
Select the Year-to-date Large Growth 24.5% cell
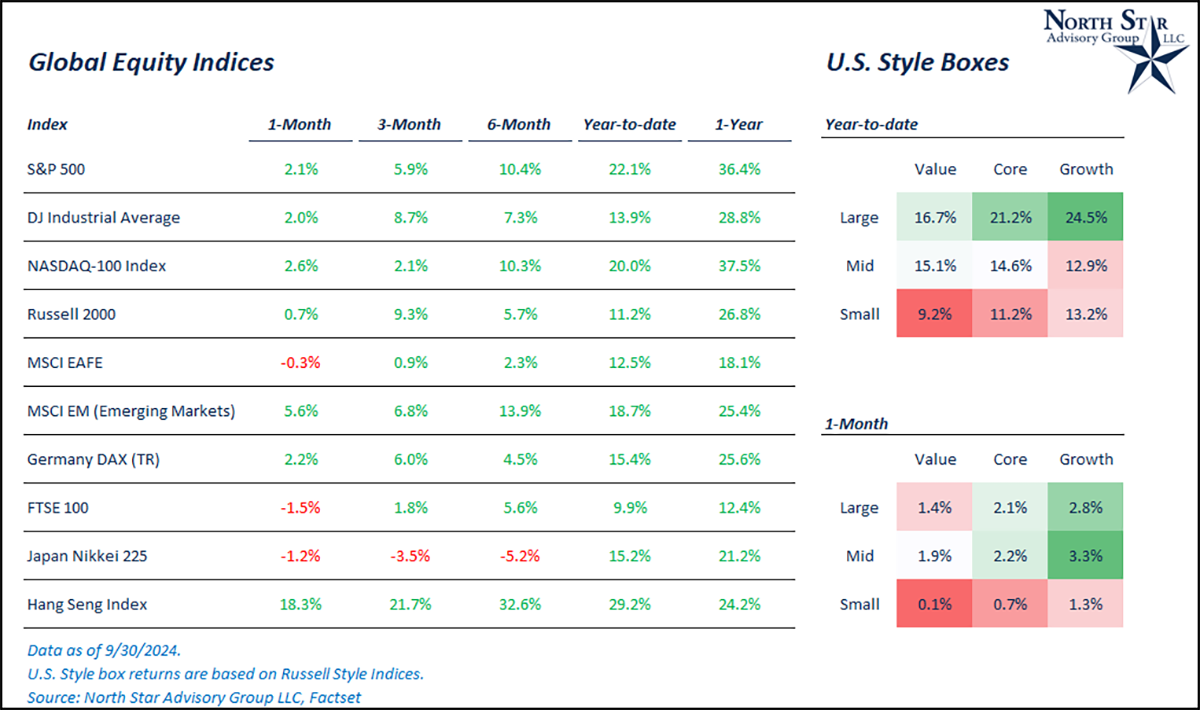[x=1086, y=218]
